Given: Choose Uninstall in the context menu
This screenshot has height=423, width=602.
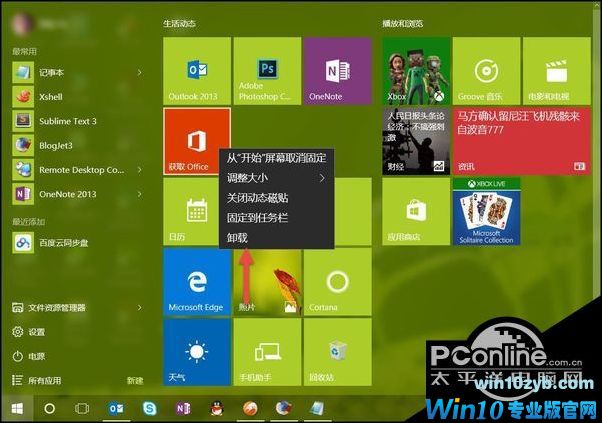Looking at the screenshot, I should 276,238.
